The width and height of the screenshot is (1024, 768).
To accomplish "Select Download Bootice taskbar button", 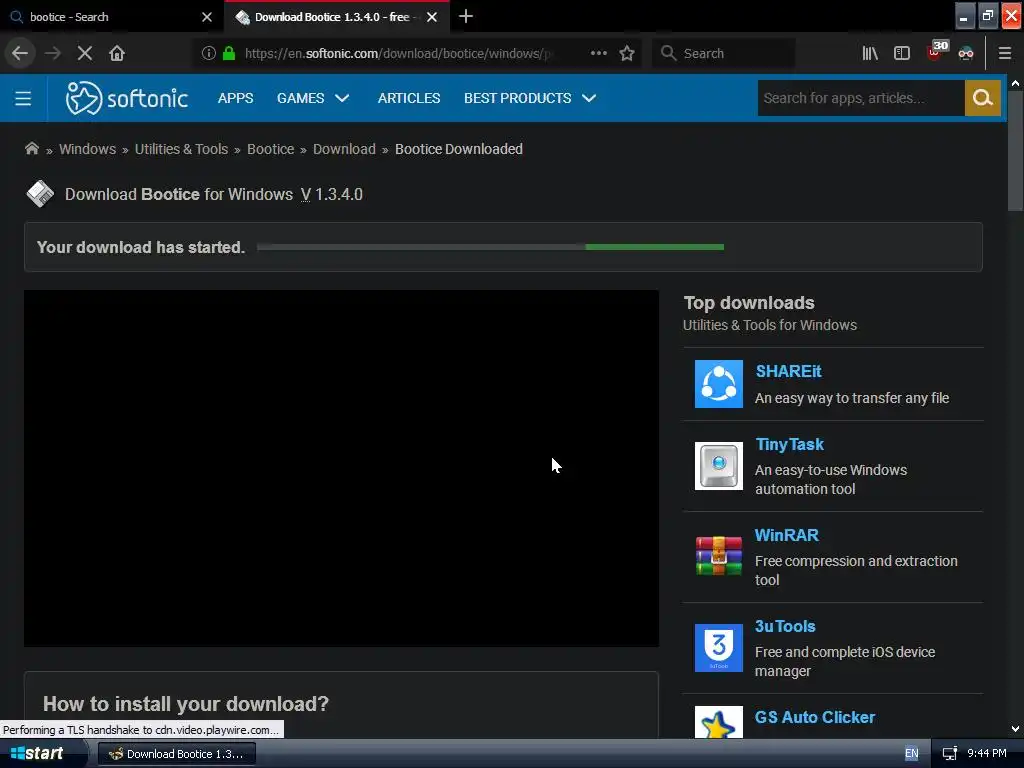I will [176, 754].
